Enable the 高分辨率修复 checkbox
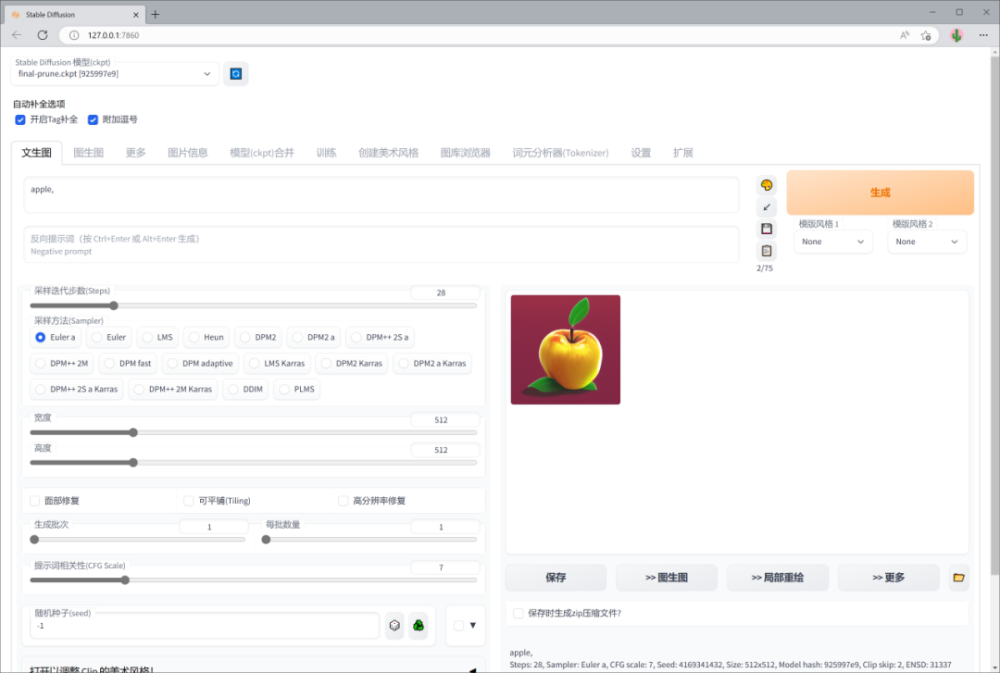The width and height of the screenshot is (1000, 673). (343, 501)
